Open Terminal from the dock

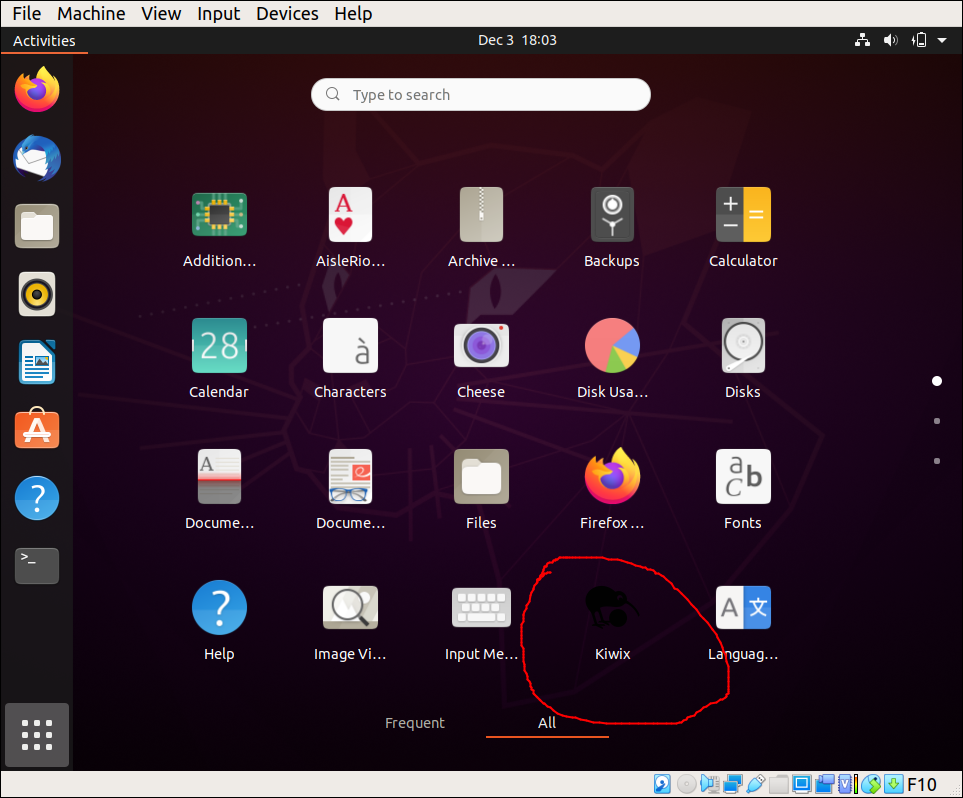point(36,565)
